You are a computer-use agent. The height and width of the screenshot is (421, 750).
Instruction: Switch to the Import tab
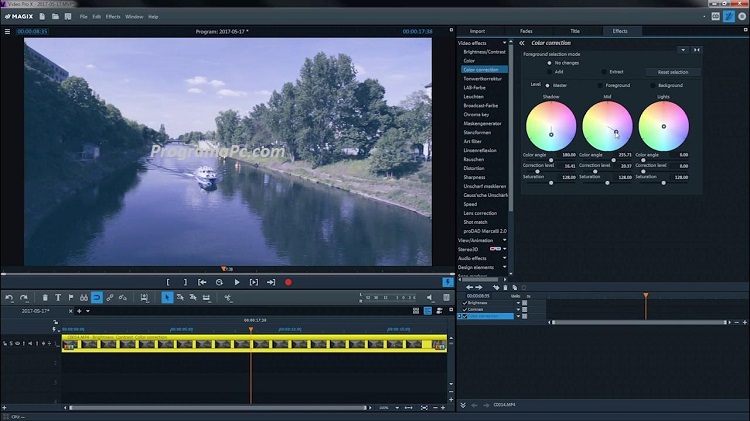click(476, 31)
